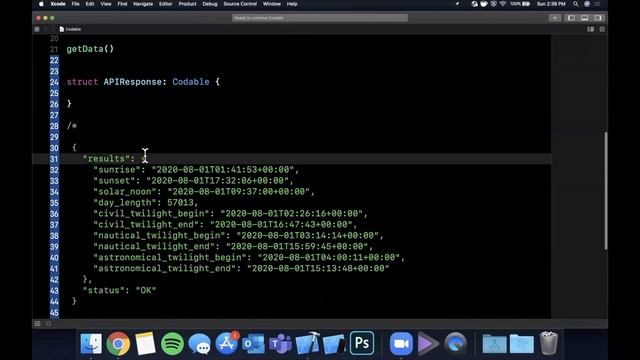640x360 pixels.
Task: Click the battery 100% indicator
Action: pyautogui.click(x=520, y=4)
